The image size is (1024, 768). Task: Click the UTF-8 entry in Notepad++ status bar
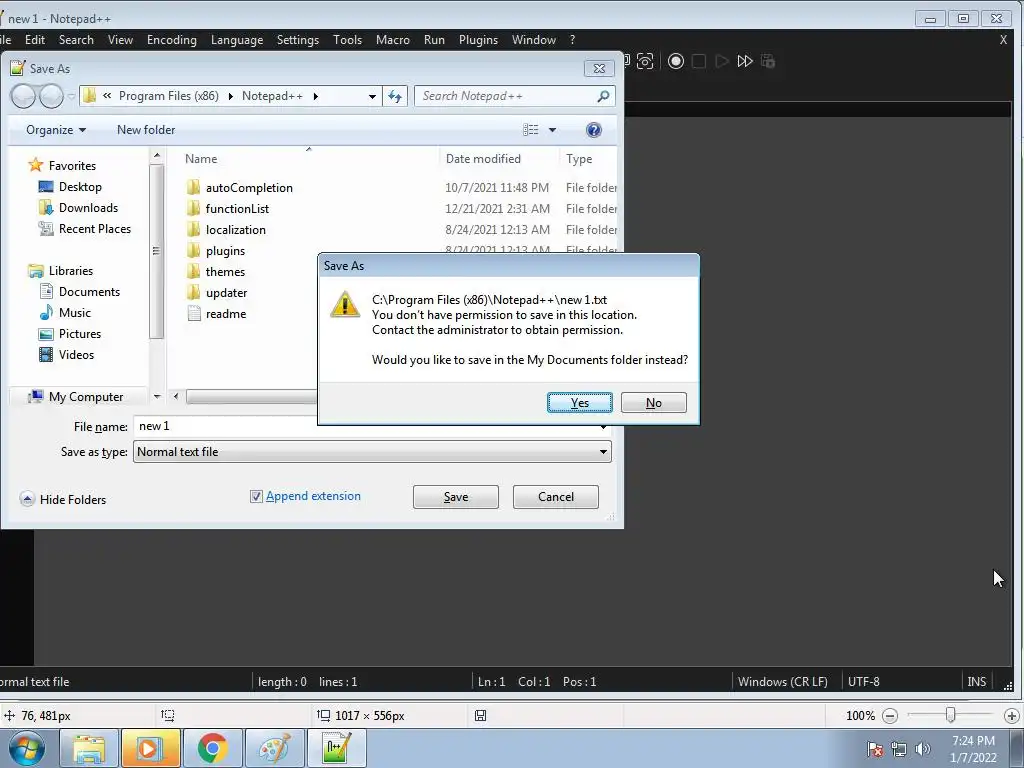pos(863,682)
